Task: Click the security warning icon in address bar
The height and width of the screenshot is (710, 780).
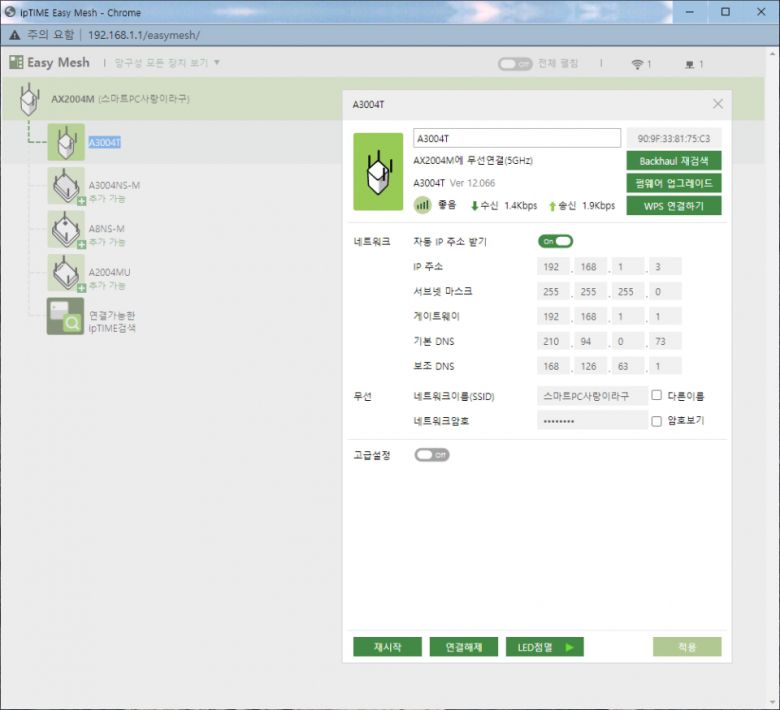Action: (x=14, y=35)
